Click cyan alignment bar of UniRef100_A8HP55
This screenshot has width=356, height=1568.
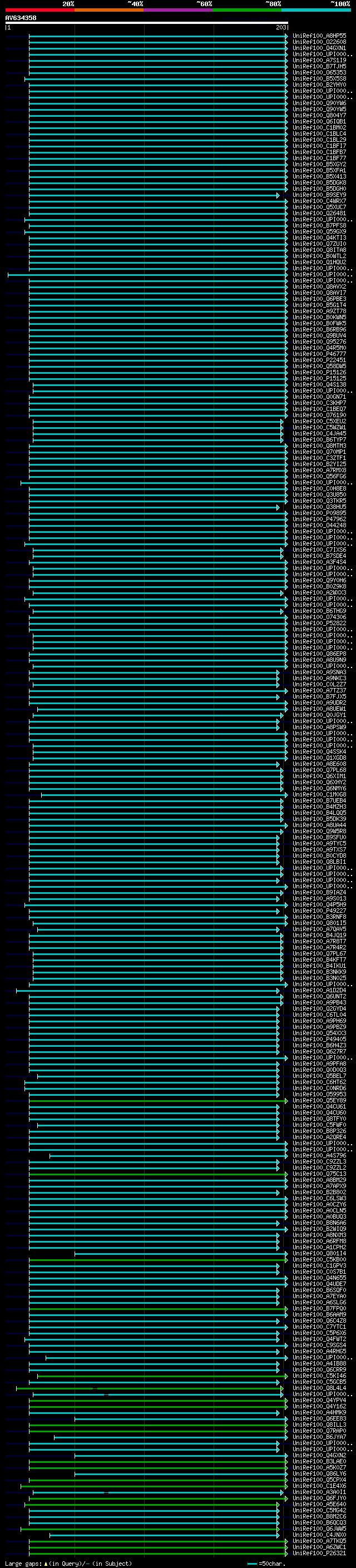tap(158, 36)
